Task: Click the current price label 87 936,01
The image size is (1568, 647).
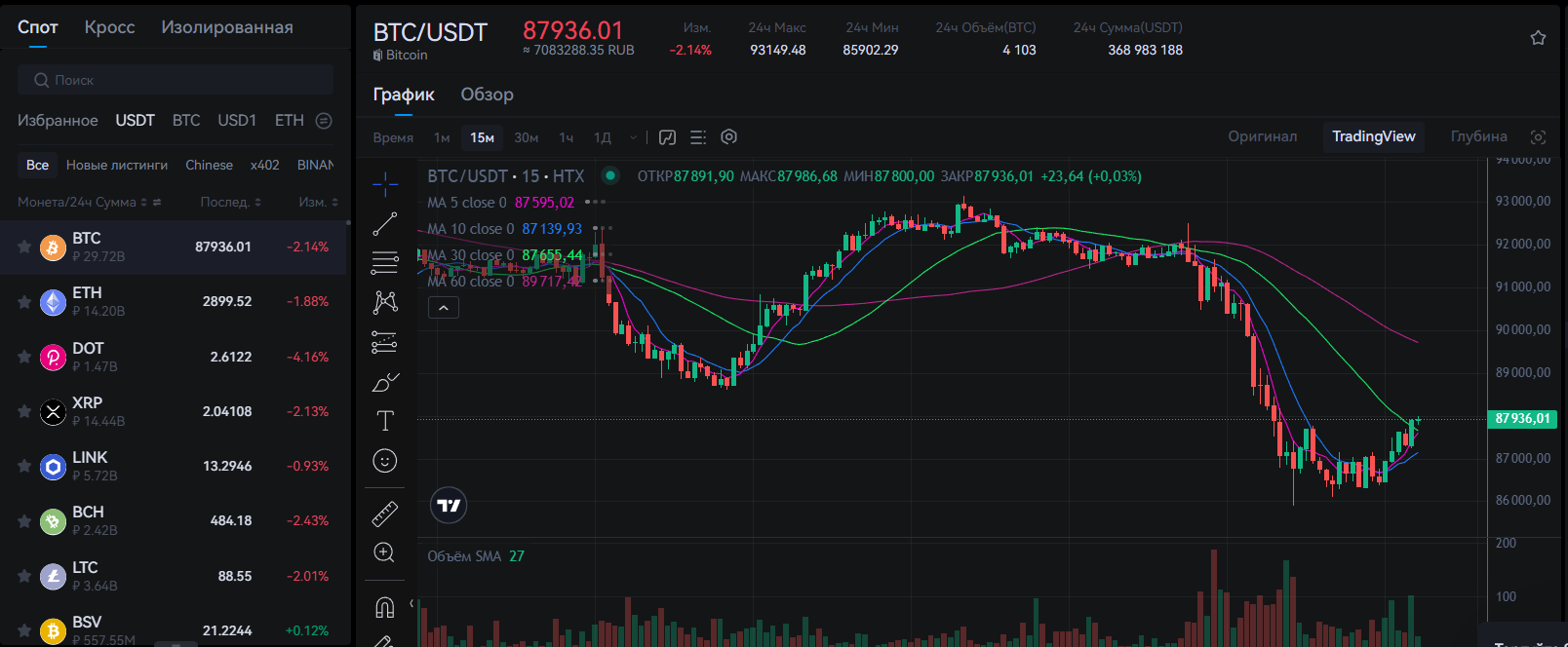Action: coord(1522,419)
